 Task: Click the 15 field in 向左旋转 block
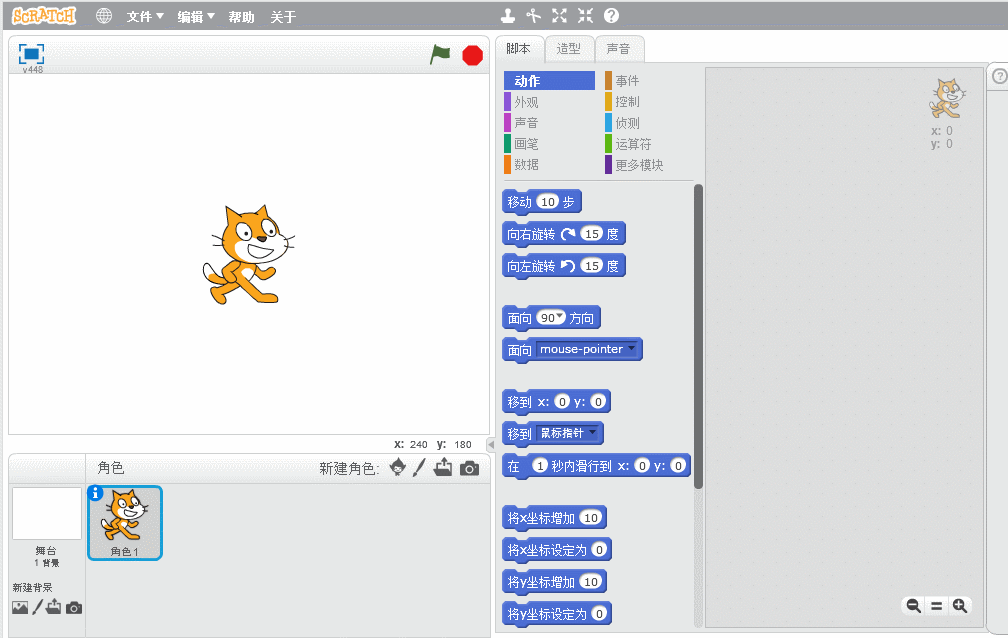point(592,266)
